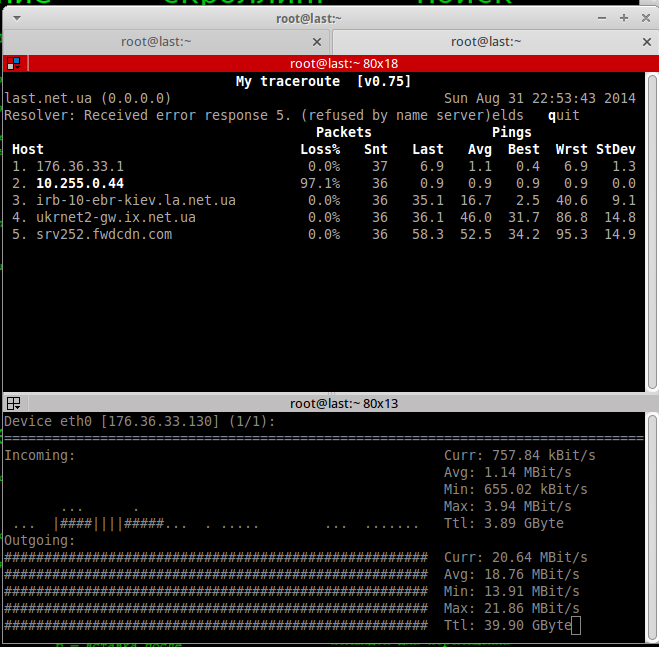Click the Loss% column header

tap(320, 149)
